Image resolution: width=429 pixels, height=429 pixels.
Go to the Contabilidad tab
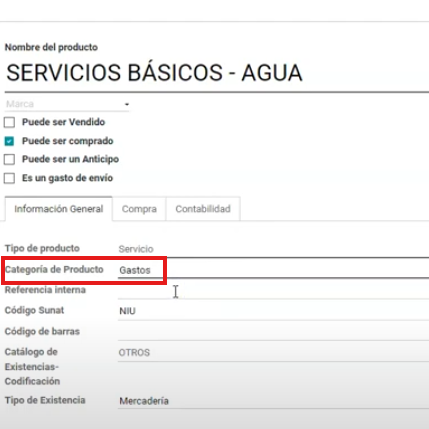point(203,209)
